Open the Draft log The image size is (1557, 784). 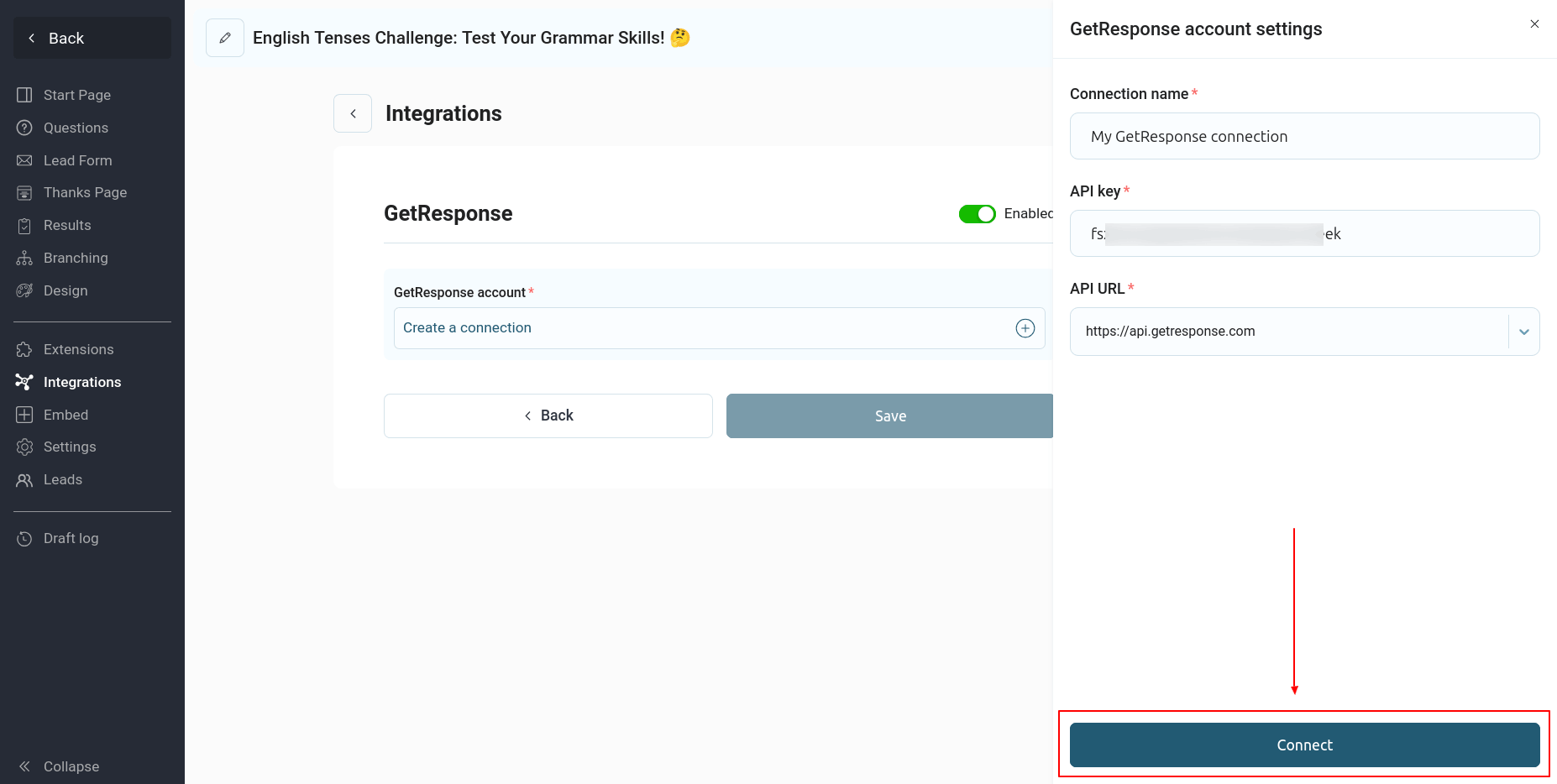click(x=71, y=538)
